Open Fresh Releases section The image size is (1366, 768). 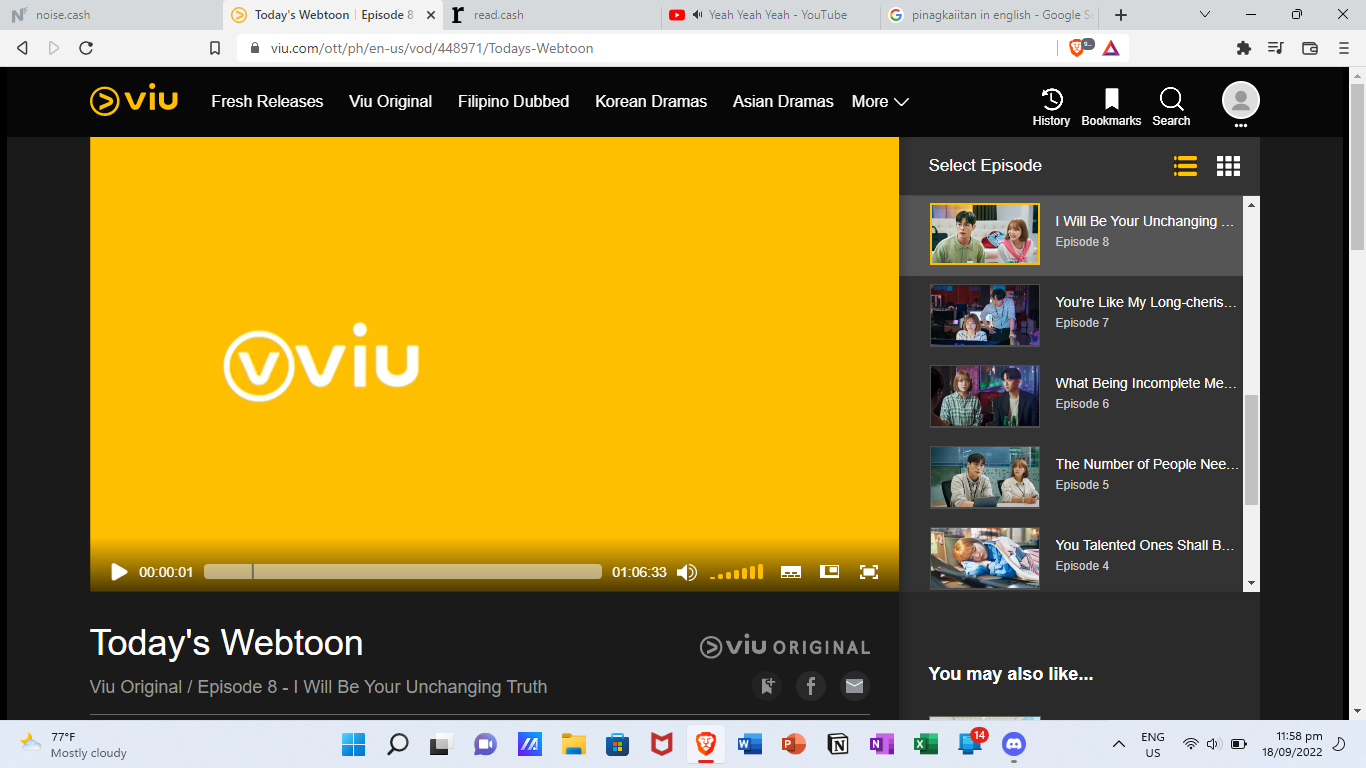267,101
